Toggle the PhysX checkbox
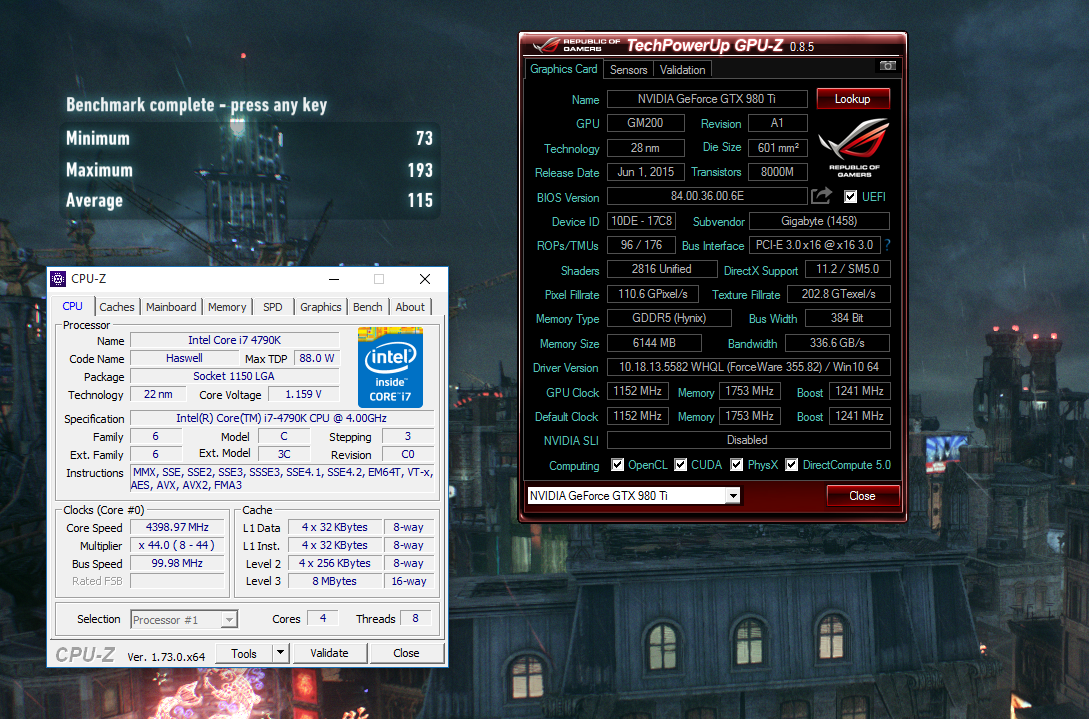Image resolution: width=1089 pixels, height=719 pixels. [x=737, y=465]
